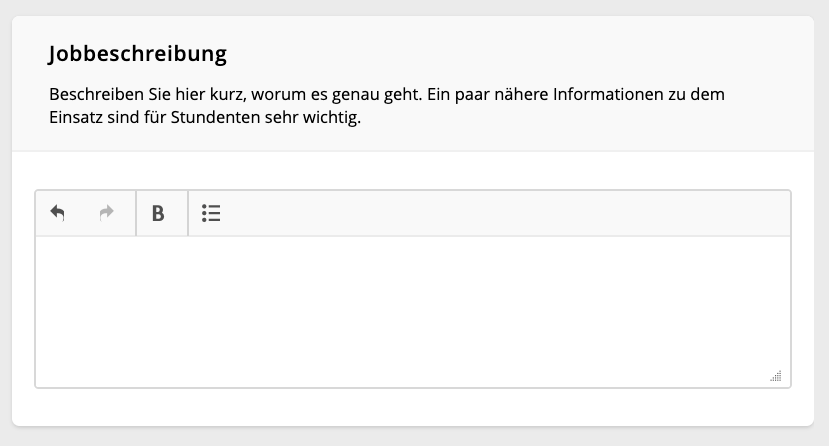Click the redo arrow icon

[107, 213]
